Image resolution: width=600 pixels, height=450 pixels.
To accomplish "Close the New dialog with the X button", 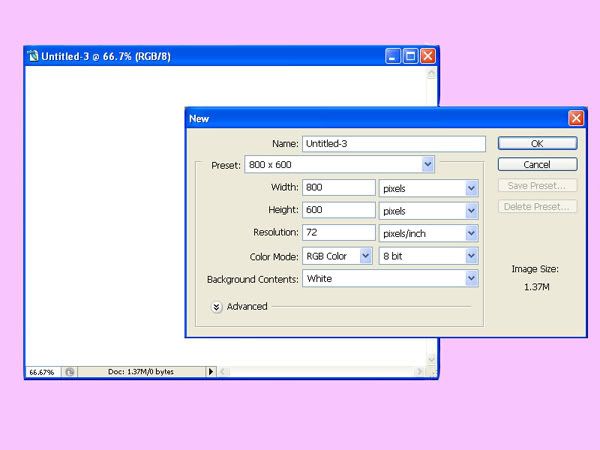I will coord(576,118).
